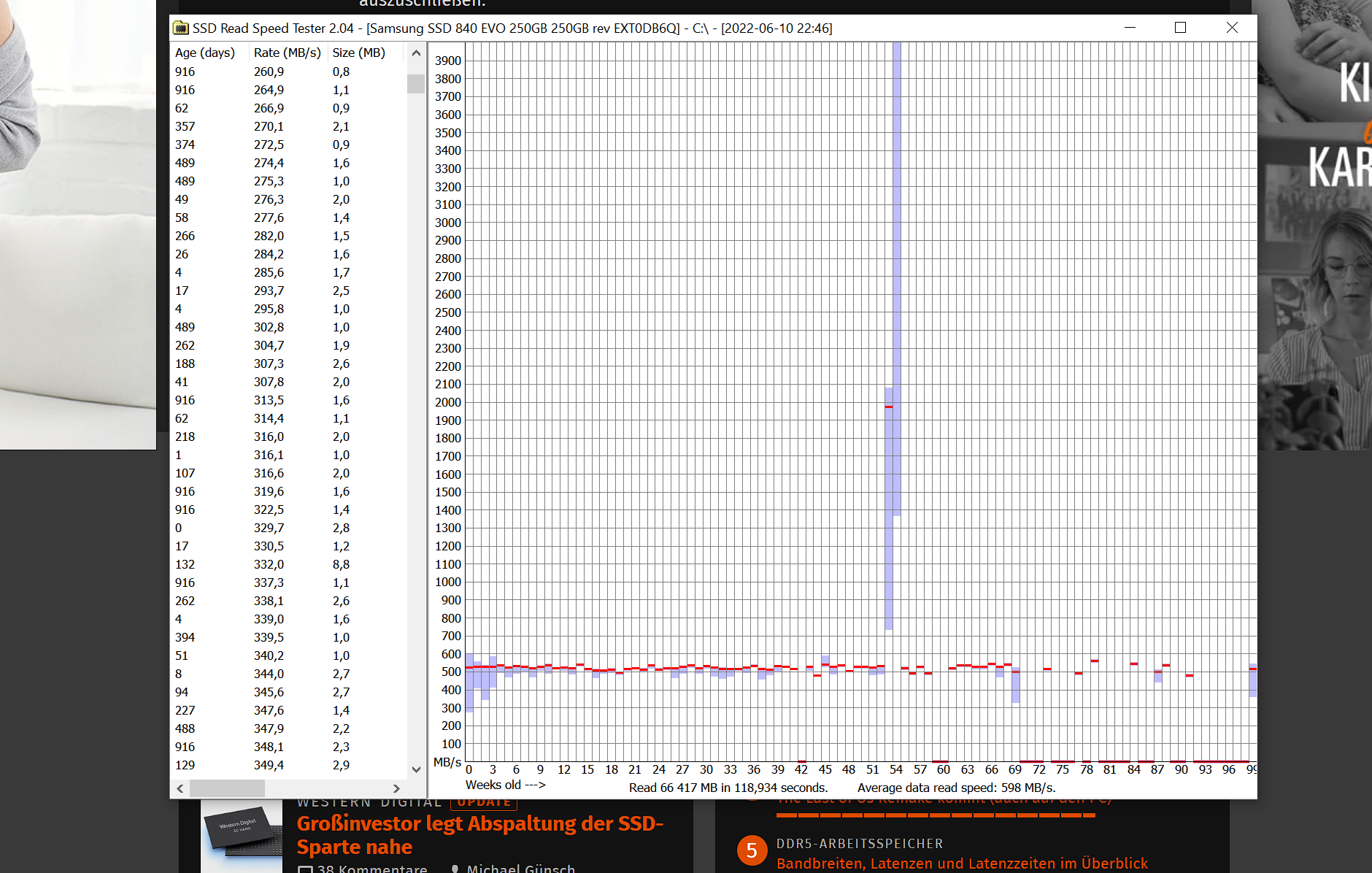Viewport: 1372px width, 873px height.
Task: Select the row with rate 313,5
Action: click(289, 400)
